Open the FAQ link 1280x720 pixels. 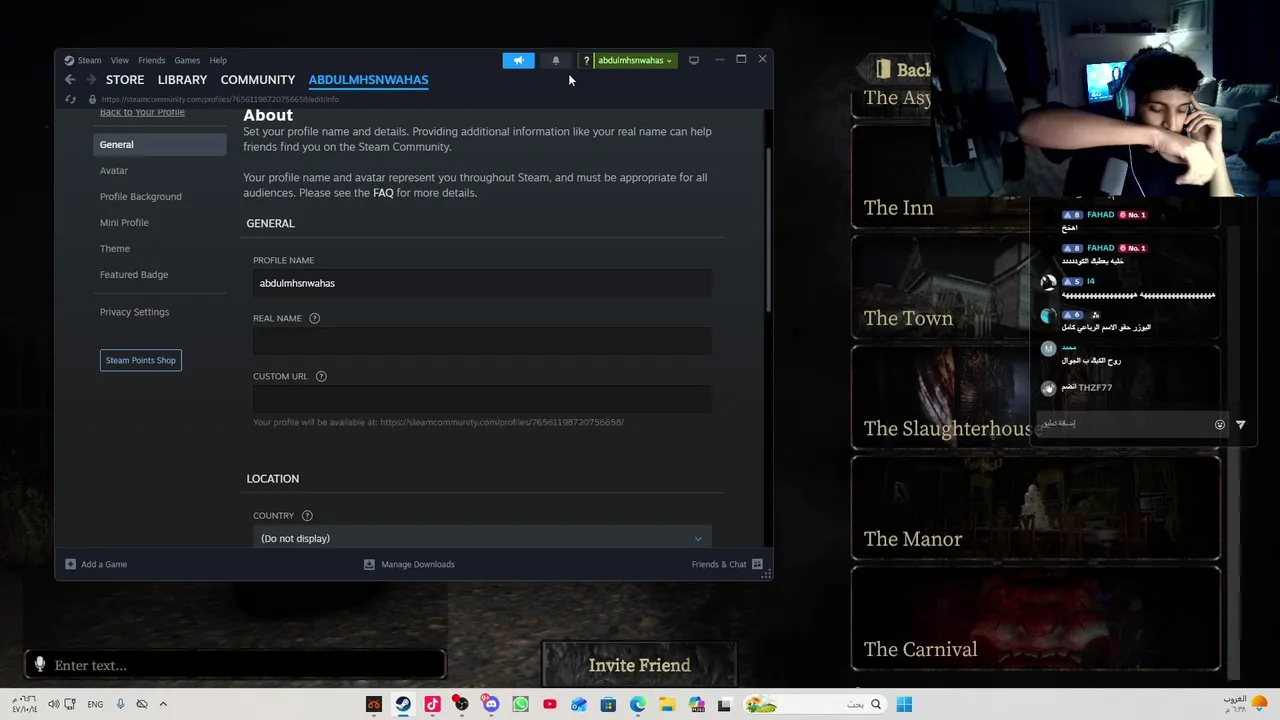[x=383, y=192]
